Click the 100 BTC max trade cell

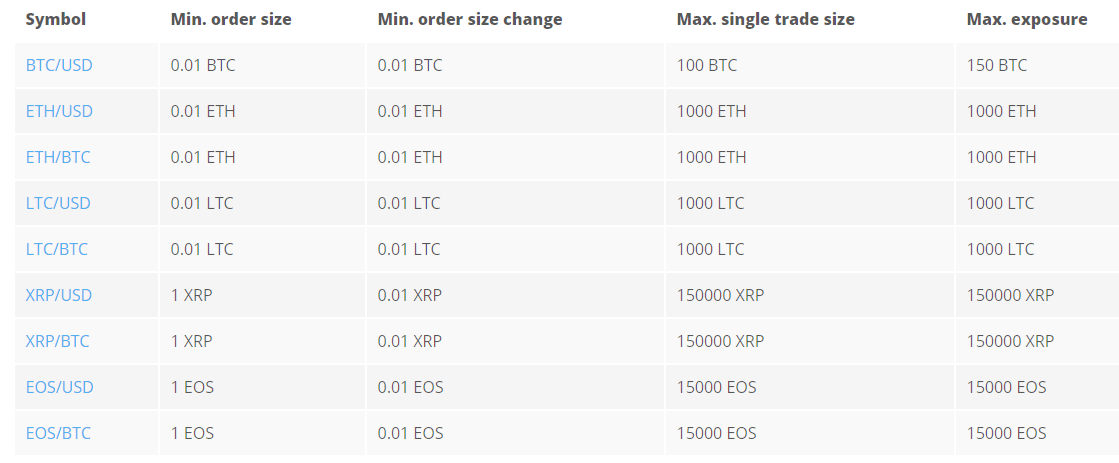[x=707, y=65]
